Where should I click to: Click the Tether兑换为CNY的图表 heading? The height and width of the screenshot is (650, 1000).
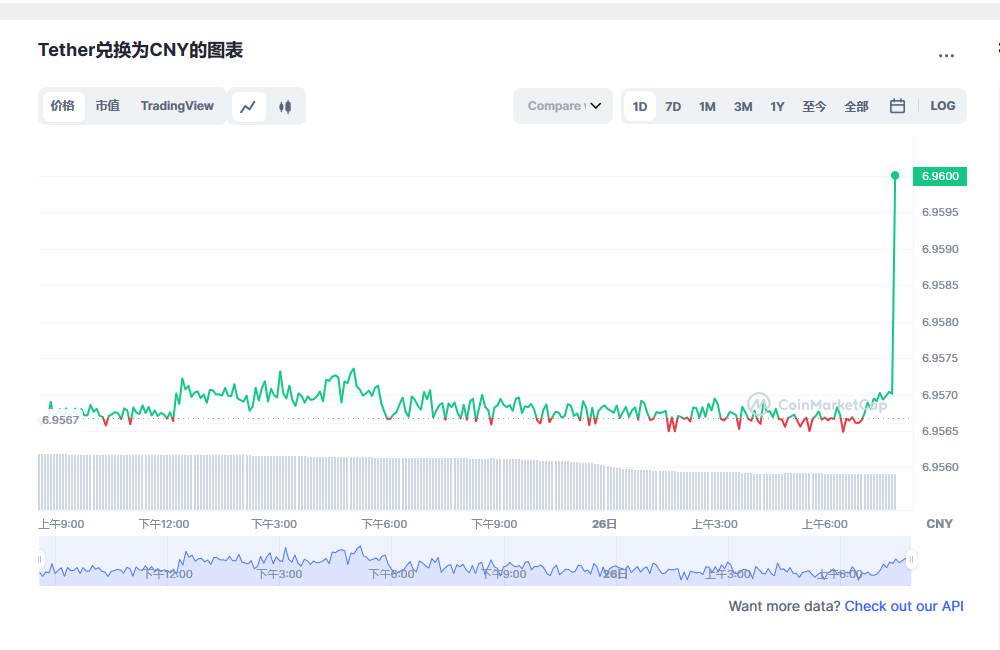pyautogui.click(x=140, y=50)
